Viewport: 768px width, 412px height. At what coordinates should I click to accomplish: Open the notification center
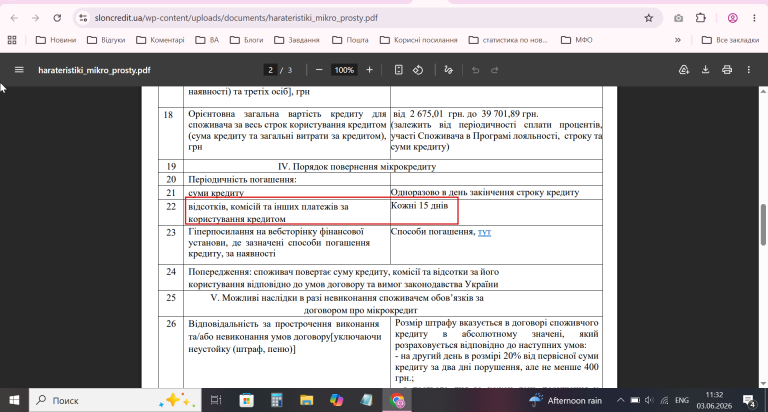click(x=749, y=401)
